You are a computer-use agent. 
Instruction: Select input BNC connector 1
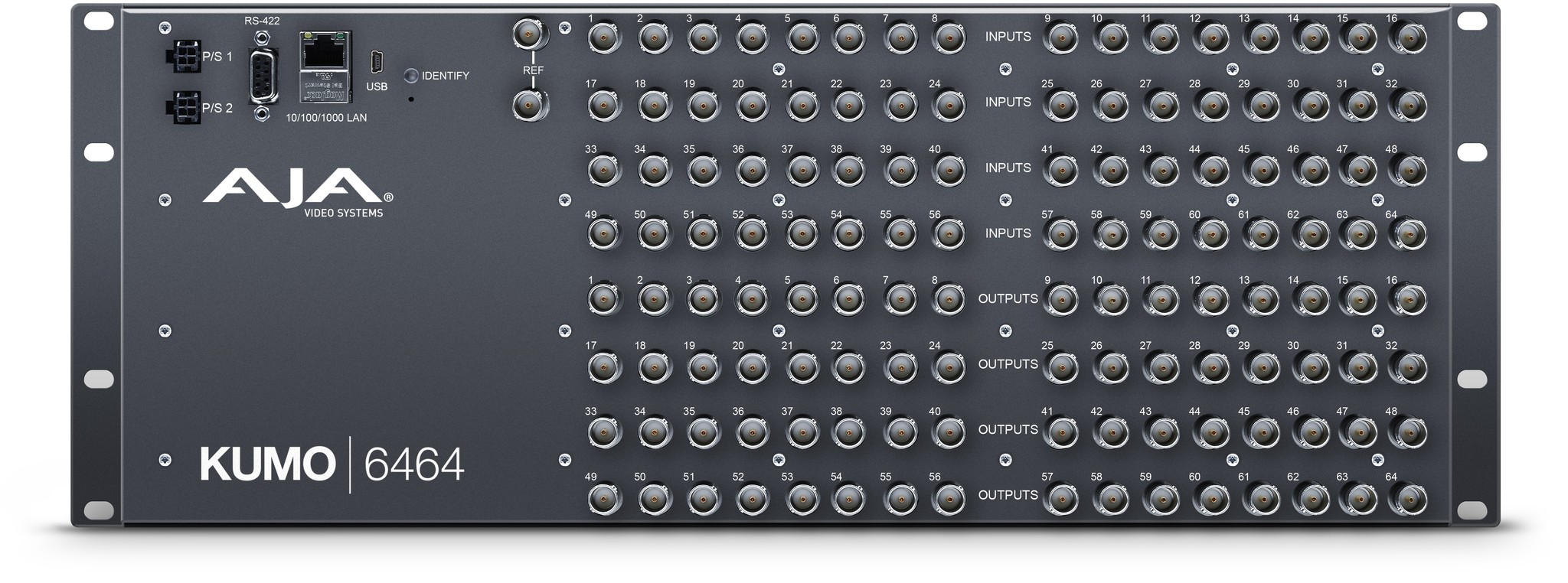[x=604, y=37]
